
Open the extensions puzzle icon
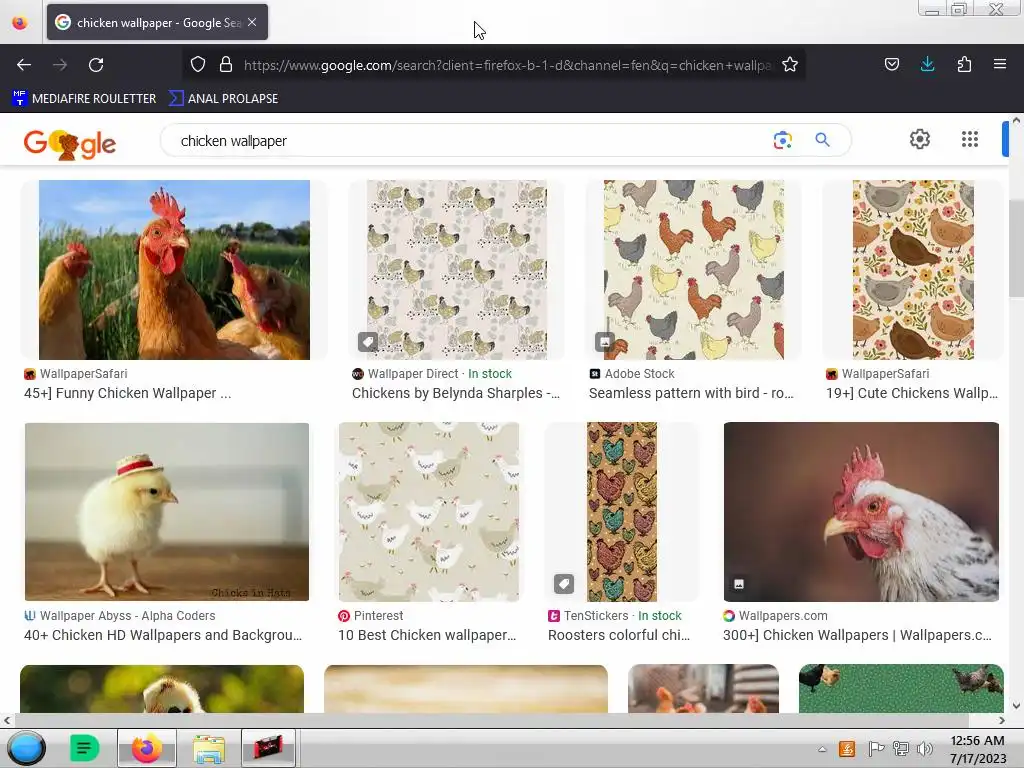(964, 64)
